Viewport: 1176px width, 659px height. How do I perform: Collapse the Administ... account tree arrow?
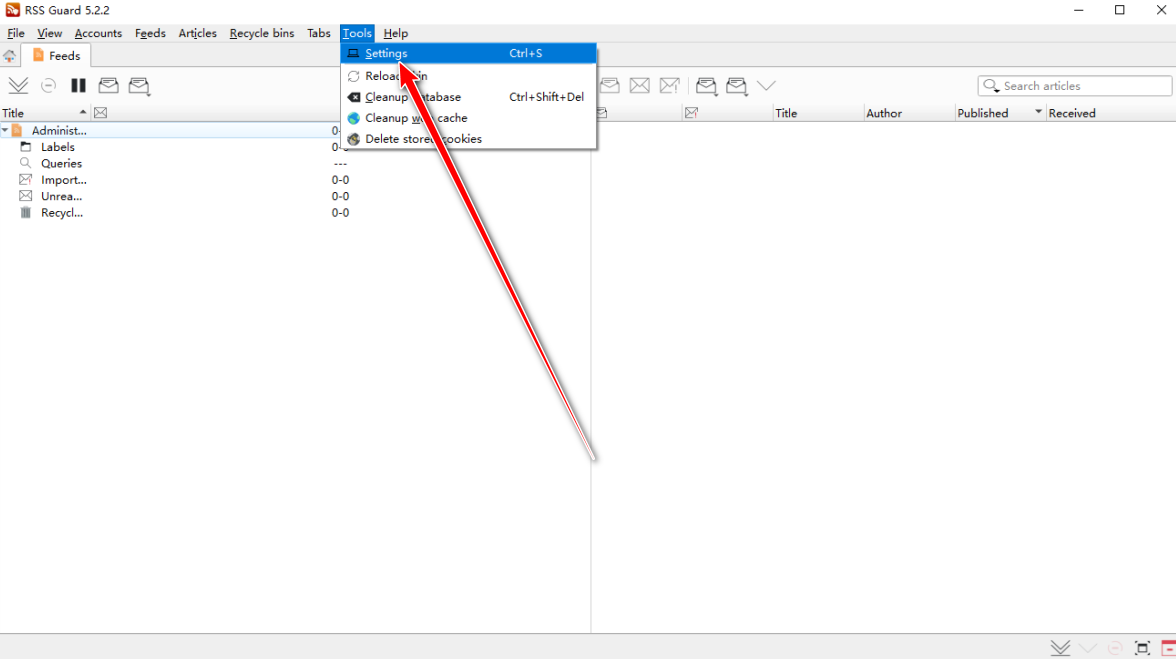point(5,130)
